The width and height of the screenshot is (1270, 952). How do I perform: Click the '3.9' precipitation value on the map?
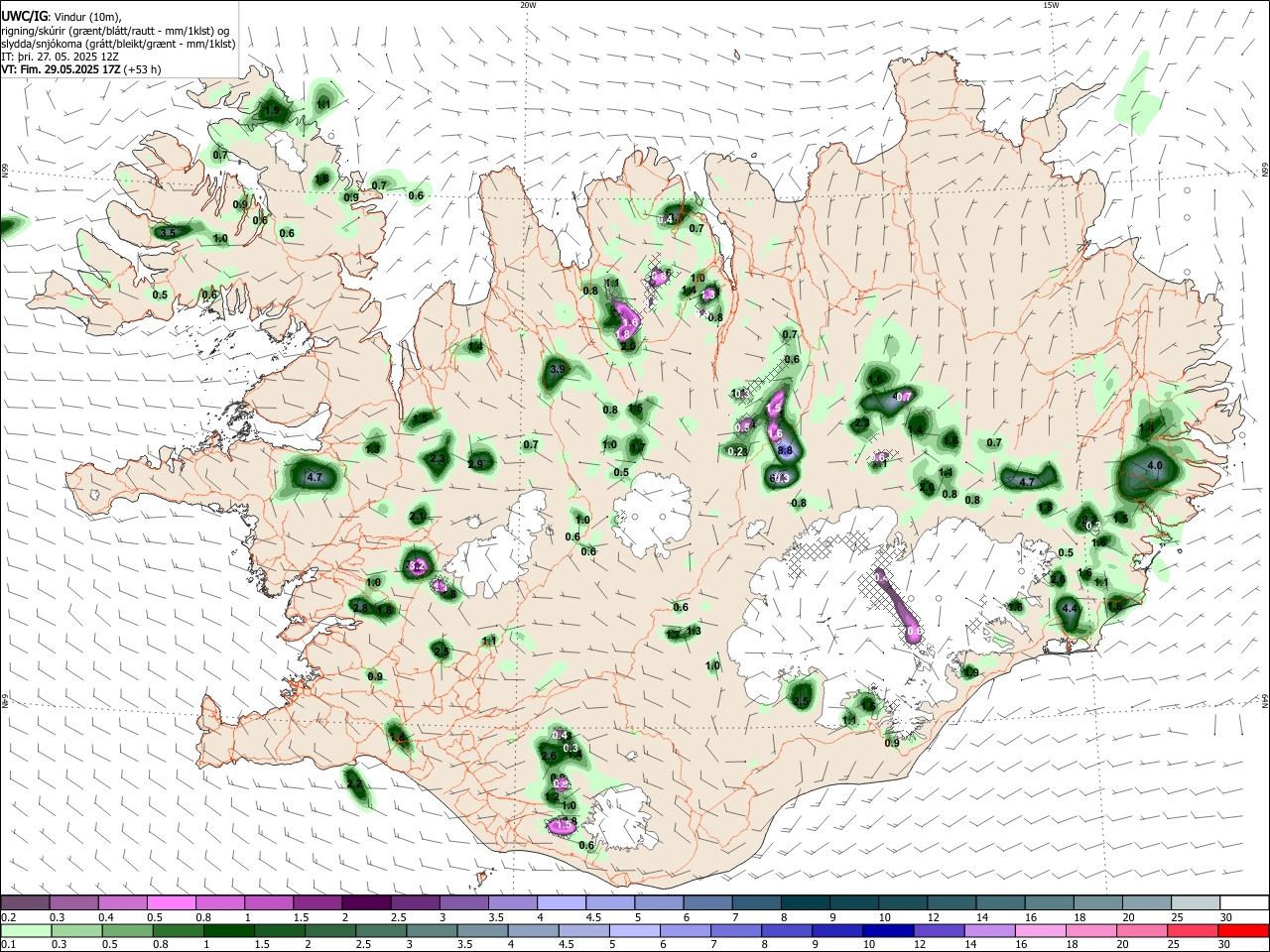tap(557, 369)
